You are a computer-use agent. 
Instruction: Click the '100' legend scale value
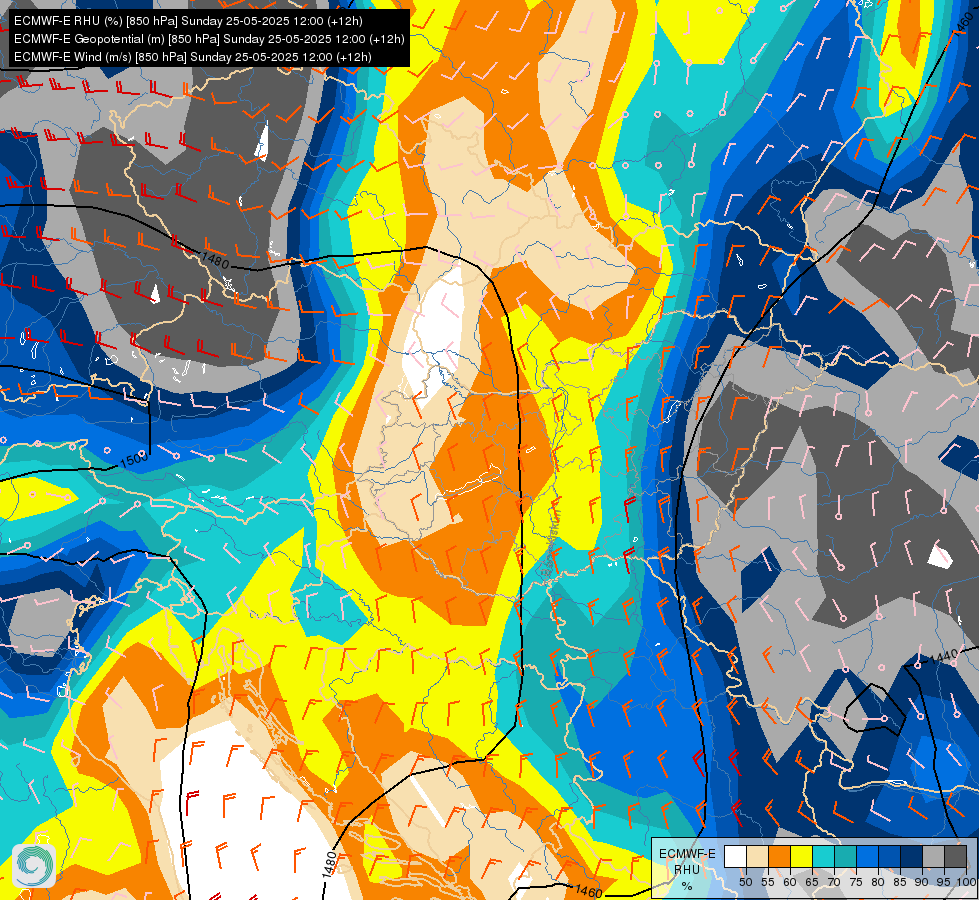[x=965, y=882]
